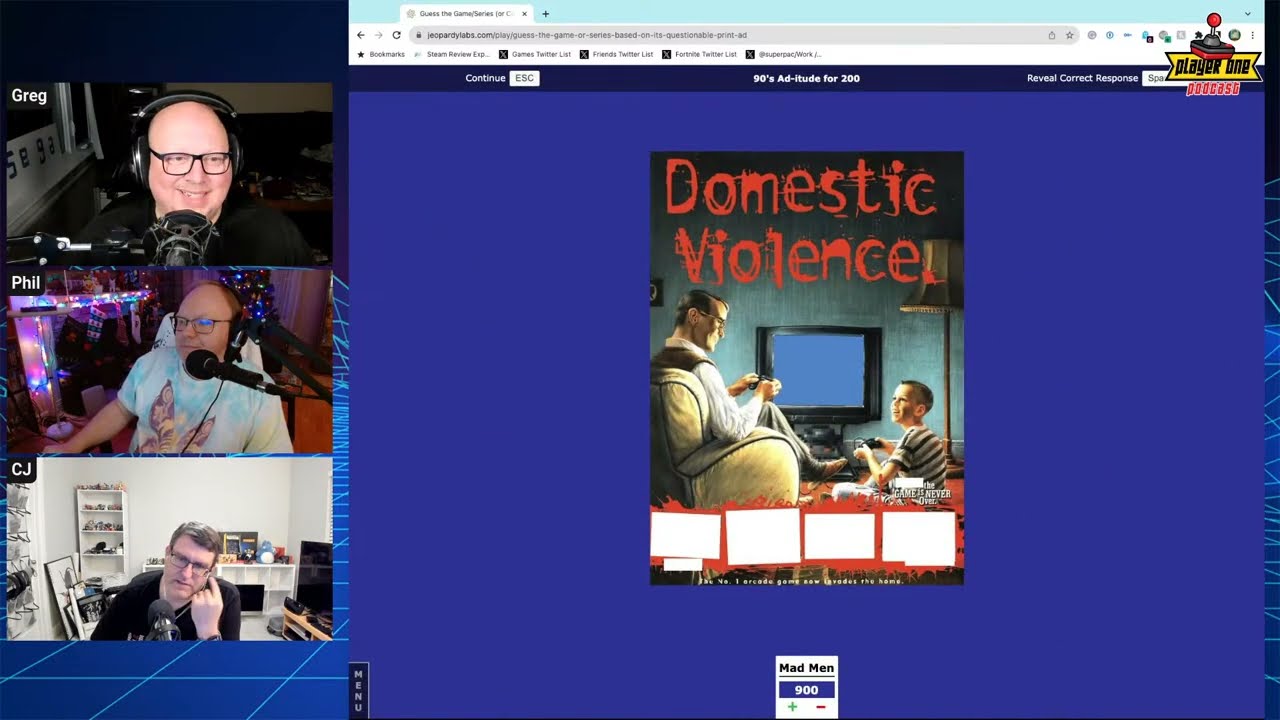The image size is (1280, 720).
Task: Click the X icon of Friends Twitter List
Action: pyautogui.click(x=584, y=54)
